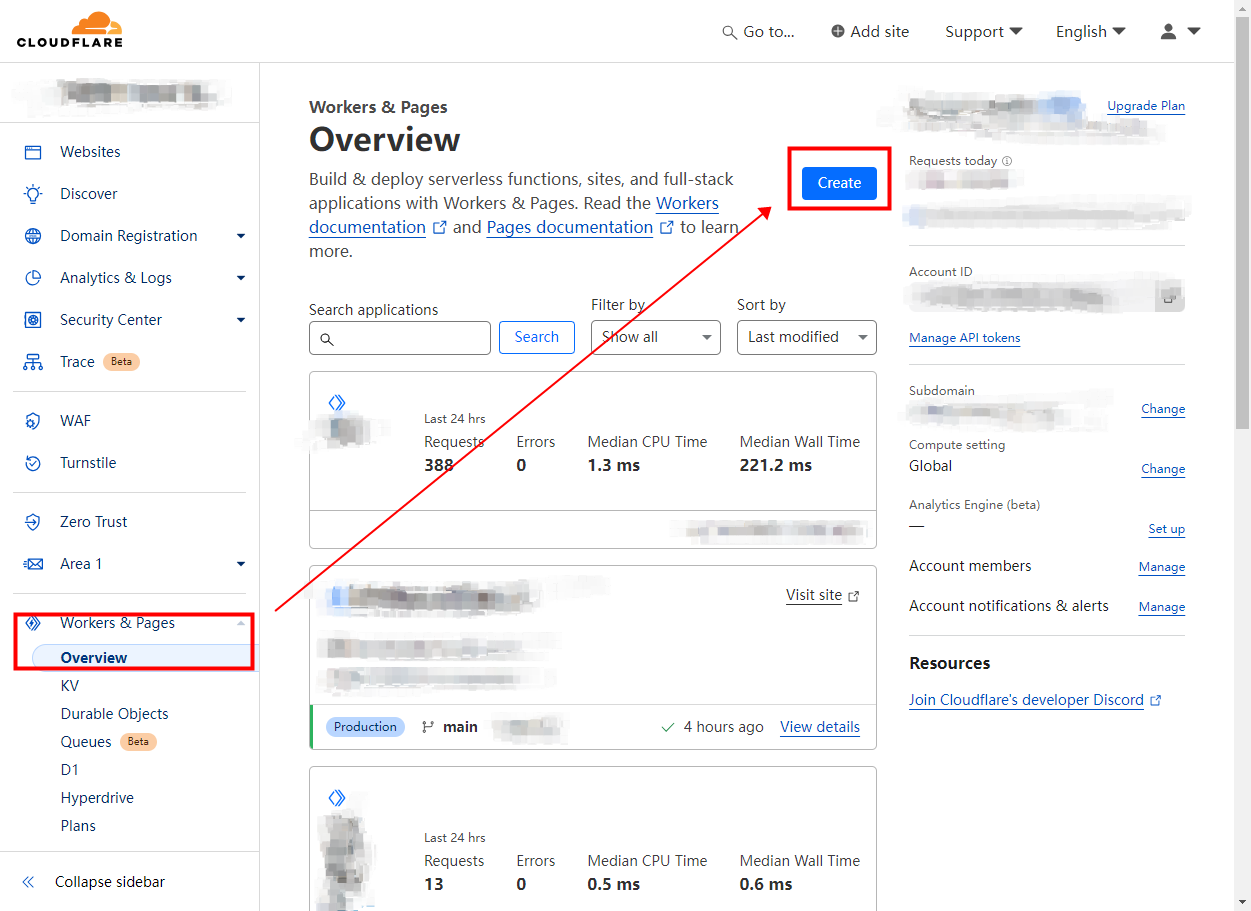Expand the Support dropdown
Viewport: 1251px width, 911px height.
pyautogui.click(x=983, y=32)
